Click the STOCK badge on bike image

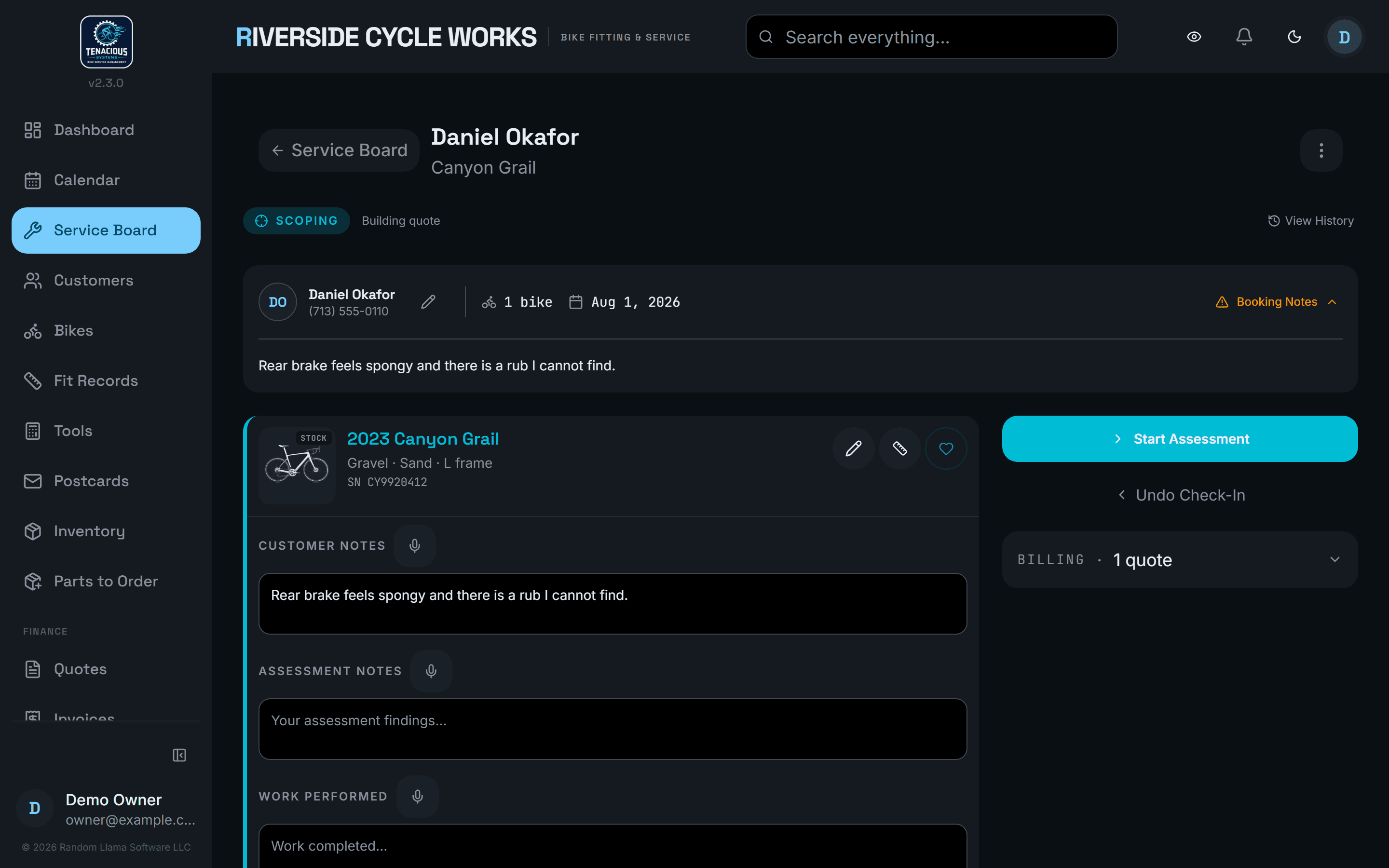coord(313,438)
